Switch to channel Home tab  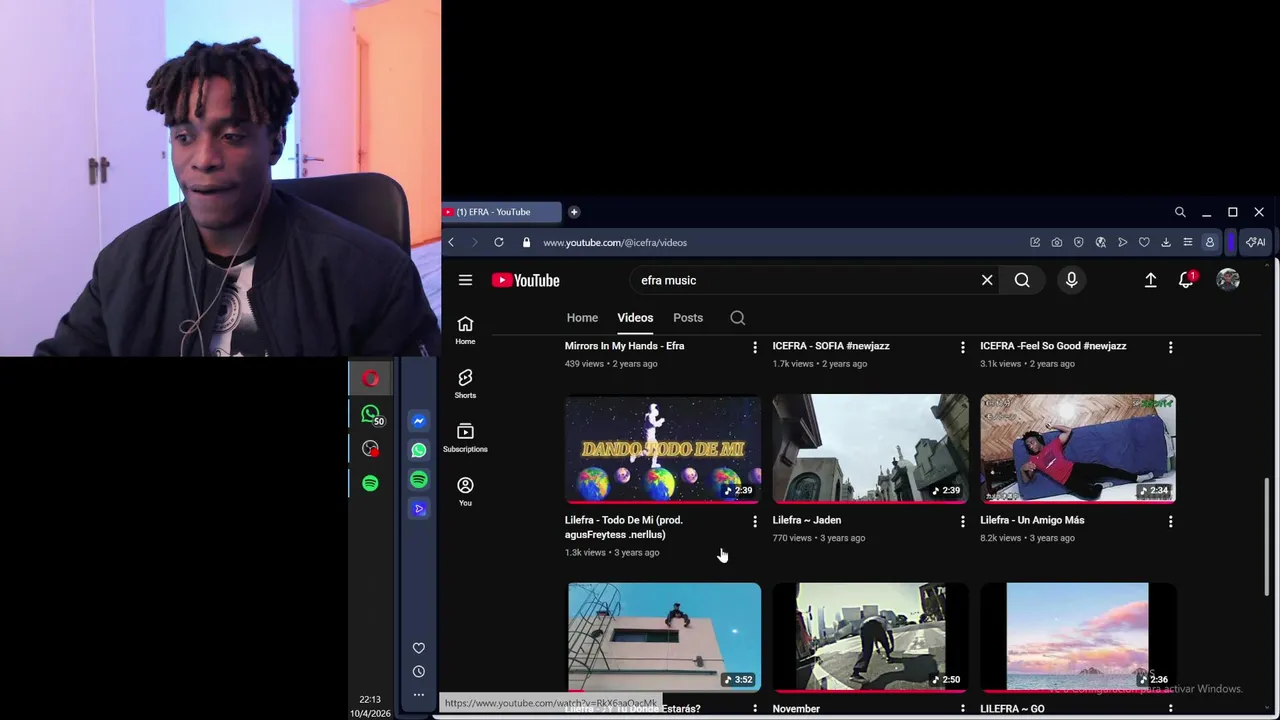pyautogui.click(x=582, y=318)
